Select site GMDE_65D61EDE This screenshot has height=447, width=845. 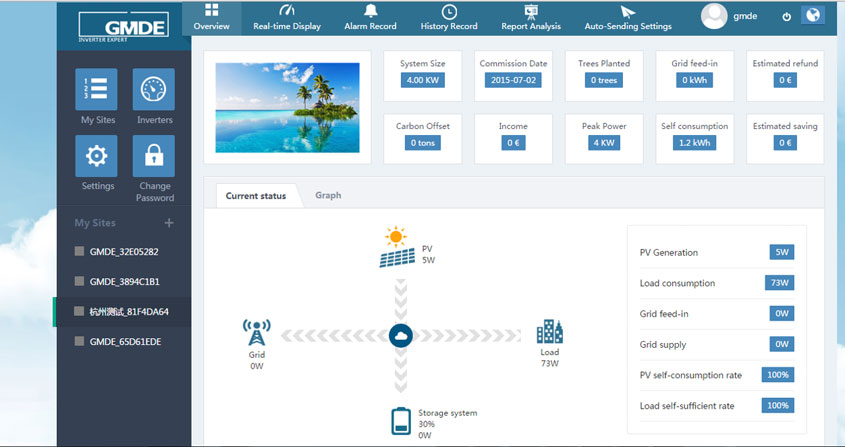(123, 342)
